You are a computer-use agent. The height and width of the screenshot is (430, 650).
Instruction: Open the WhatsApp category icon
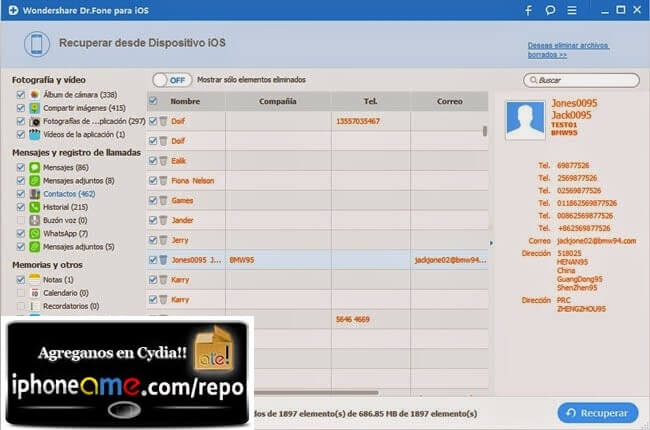click(x=34, y=233)
